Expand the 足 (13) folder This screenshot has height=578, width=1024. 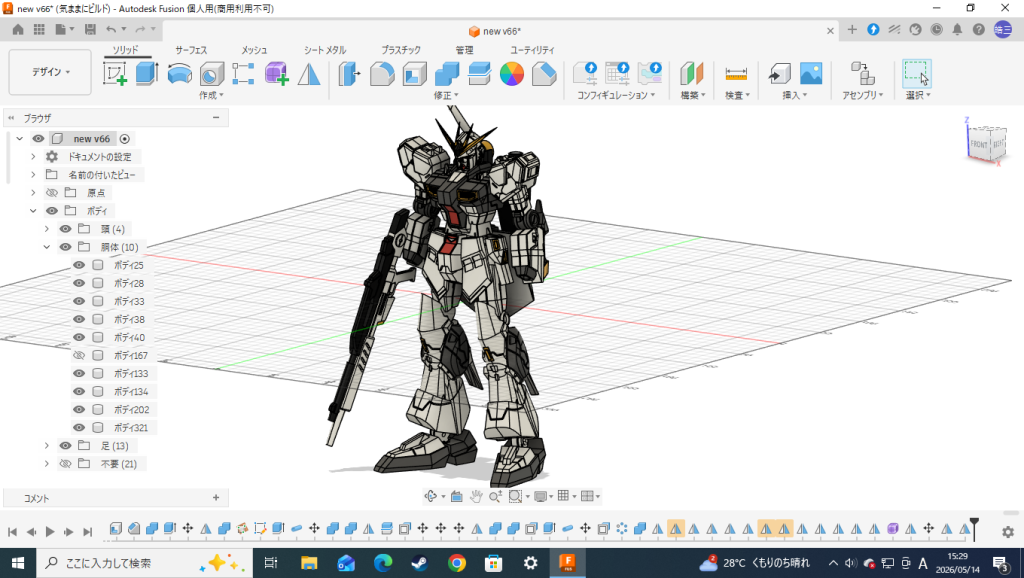[47, 445]
